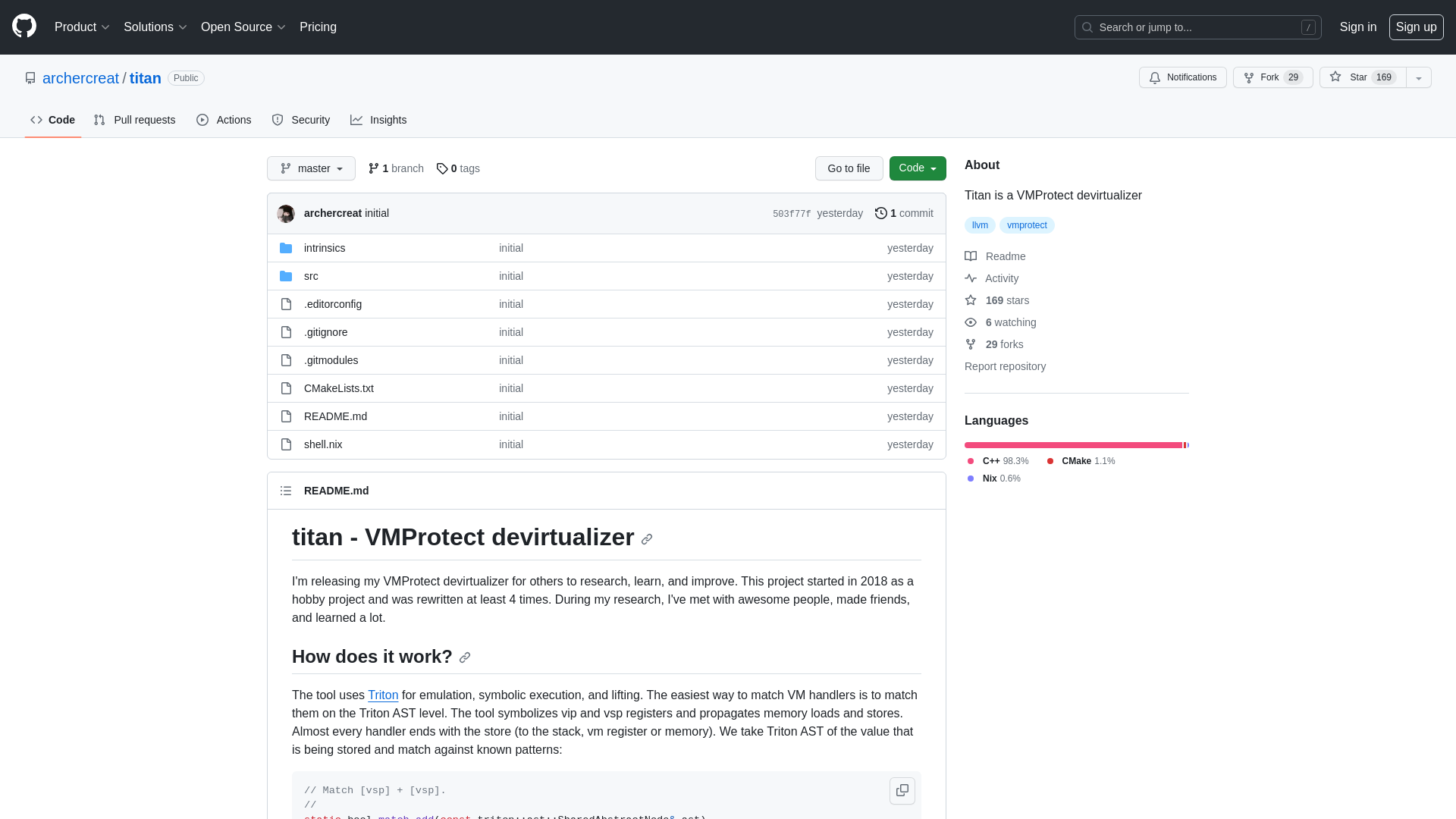The height and width of the screenshot is (819, 1456).
Task: Click file icon next to shell.nix
Action: click(286, 444)
